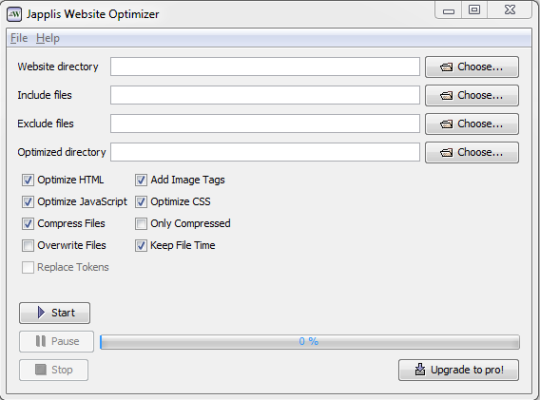
Task: Click the Exclude files input field
Action: coord(265,124)
